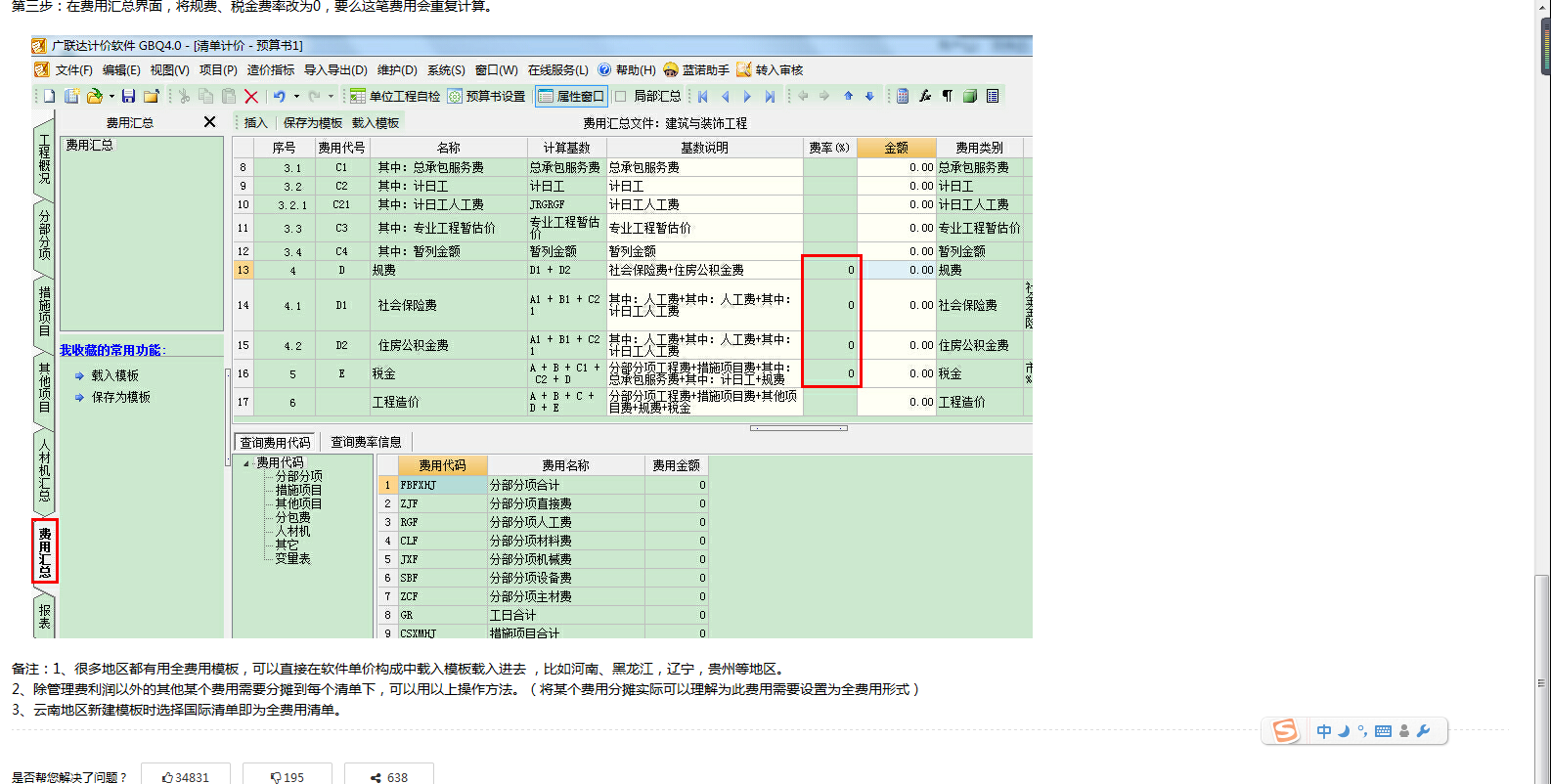This screenshot has width=1551, height=784.
Task: Open the undo history dropdown arrow
Action: [296, 96]
